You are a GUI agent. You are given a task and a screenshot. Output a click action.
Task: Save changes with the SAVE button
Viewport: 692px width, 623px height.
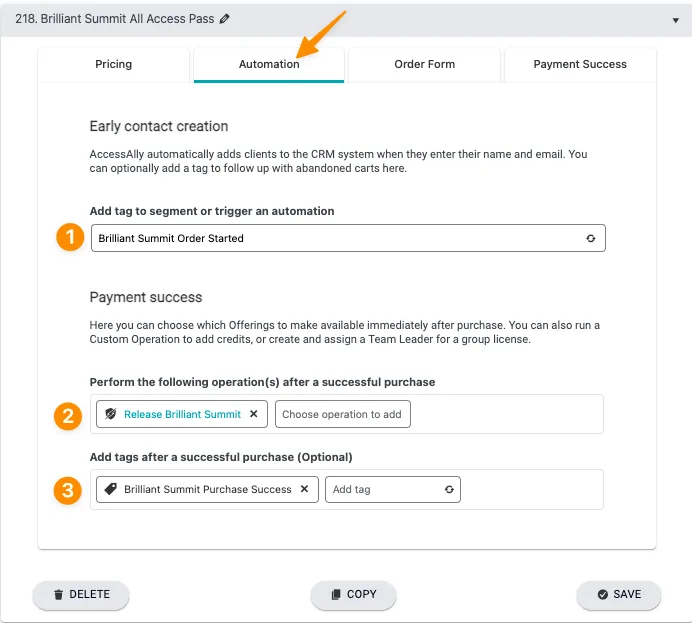[x=618, y=594]
